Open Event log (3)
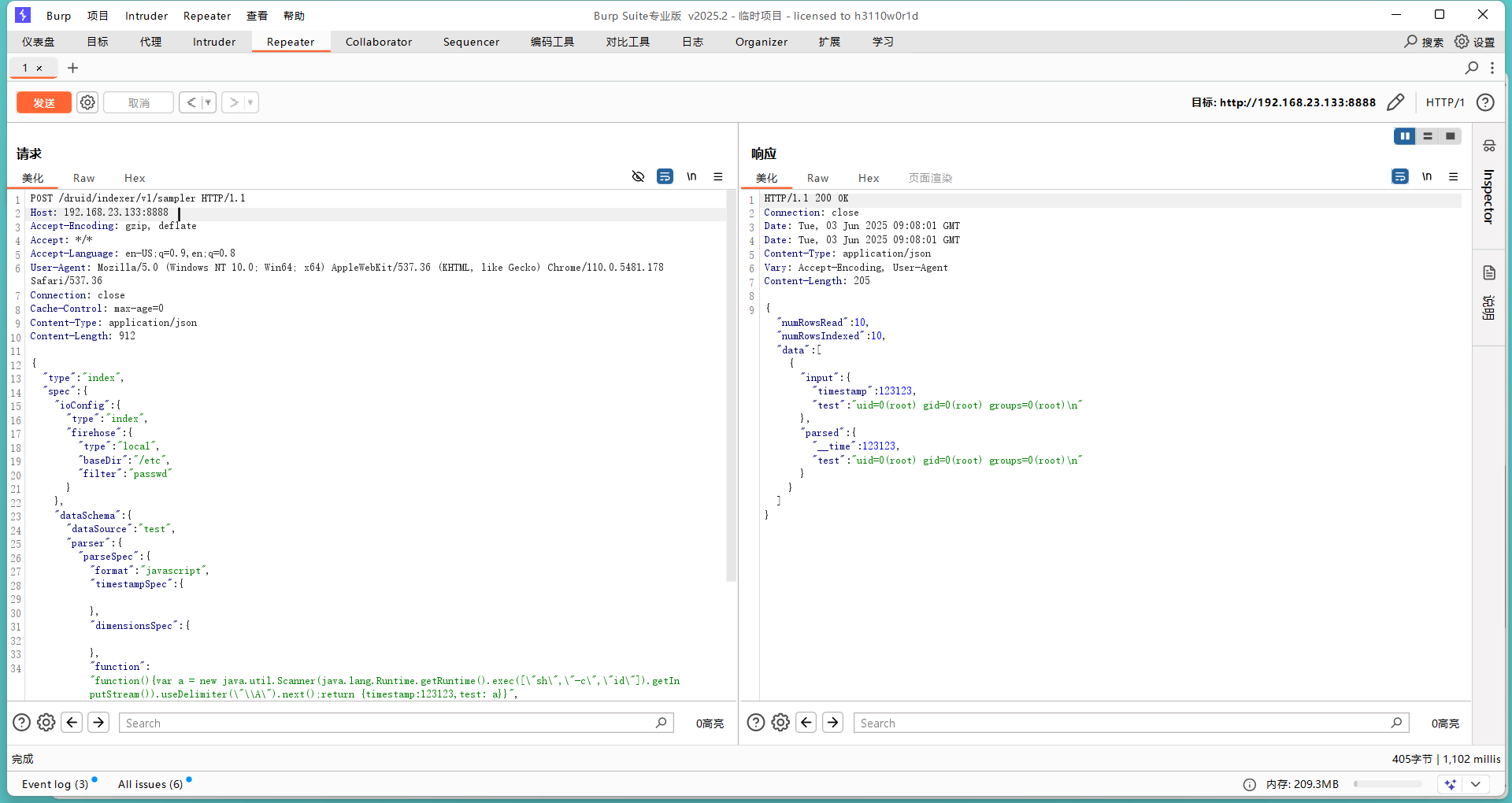Screen dimensions: 1512x803 pos(55,784)
